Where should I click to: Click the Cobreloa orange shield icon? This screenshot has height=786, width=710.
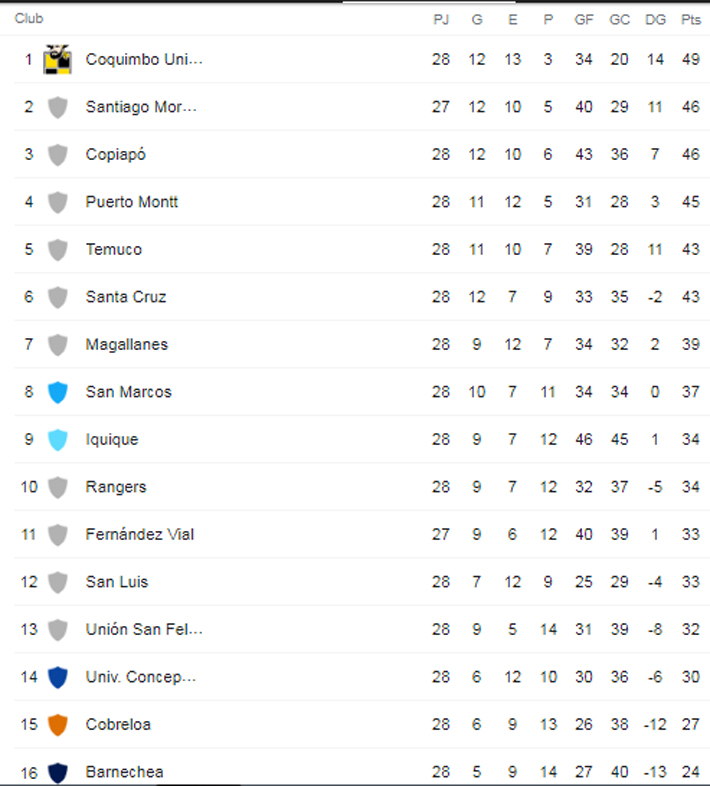click(x=58, y=725)
